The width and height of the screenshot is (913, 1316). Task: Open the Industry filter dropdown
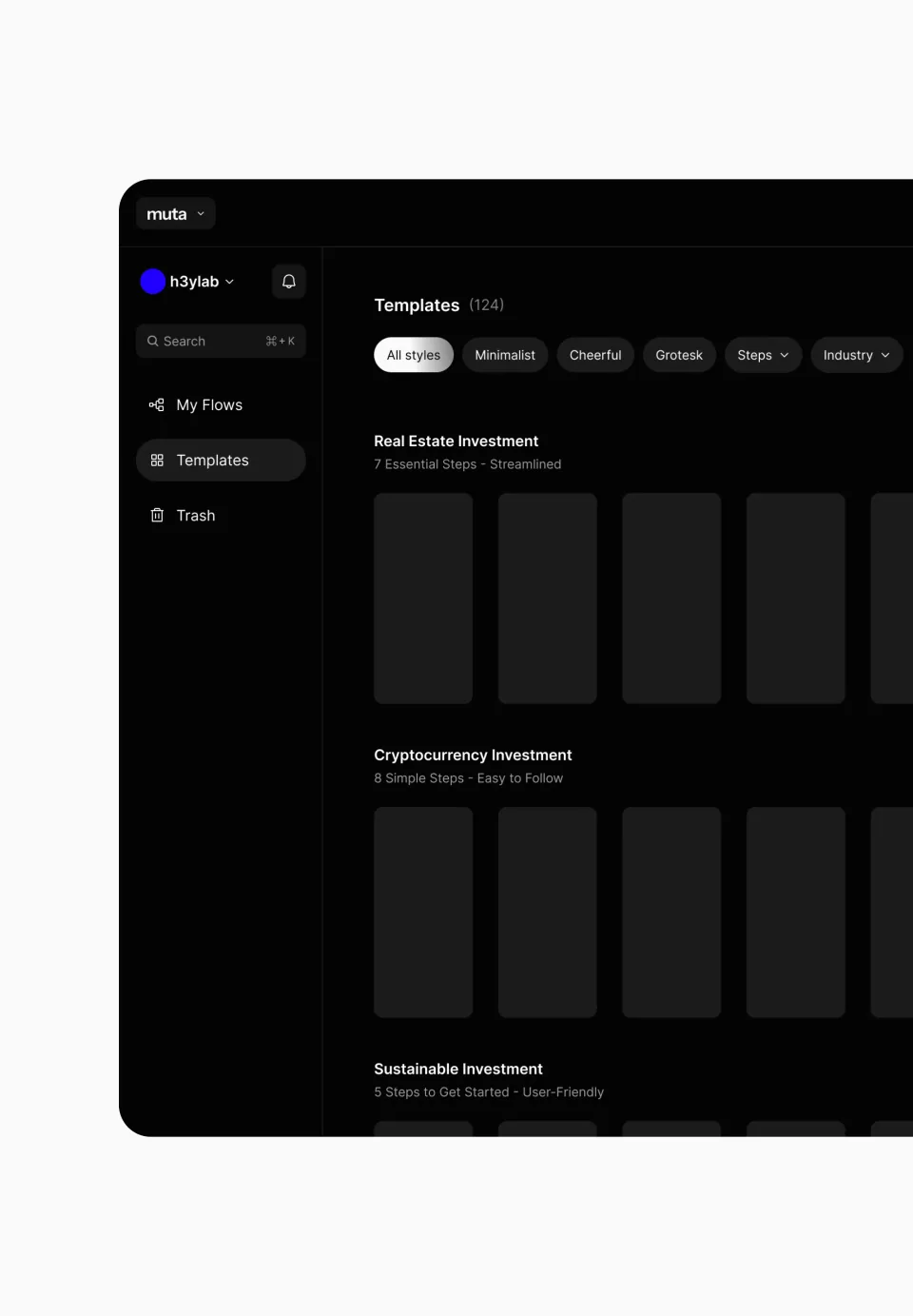pos(857,355)
